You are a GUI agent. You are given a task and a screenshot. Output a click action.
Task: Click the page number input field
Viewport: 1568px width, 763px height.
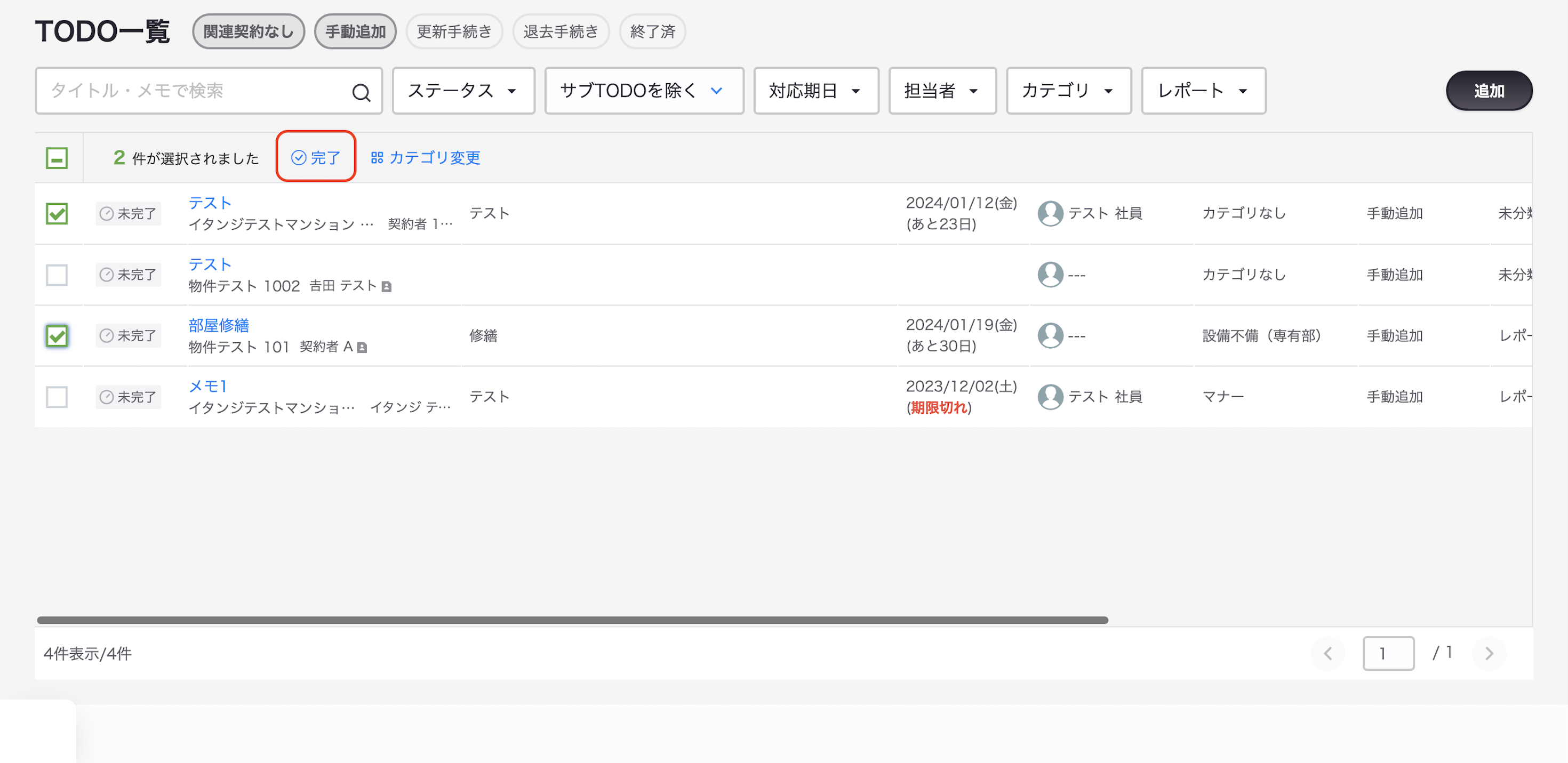coord(1388,654)
